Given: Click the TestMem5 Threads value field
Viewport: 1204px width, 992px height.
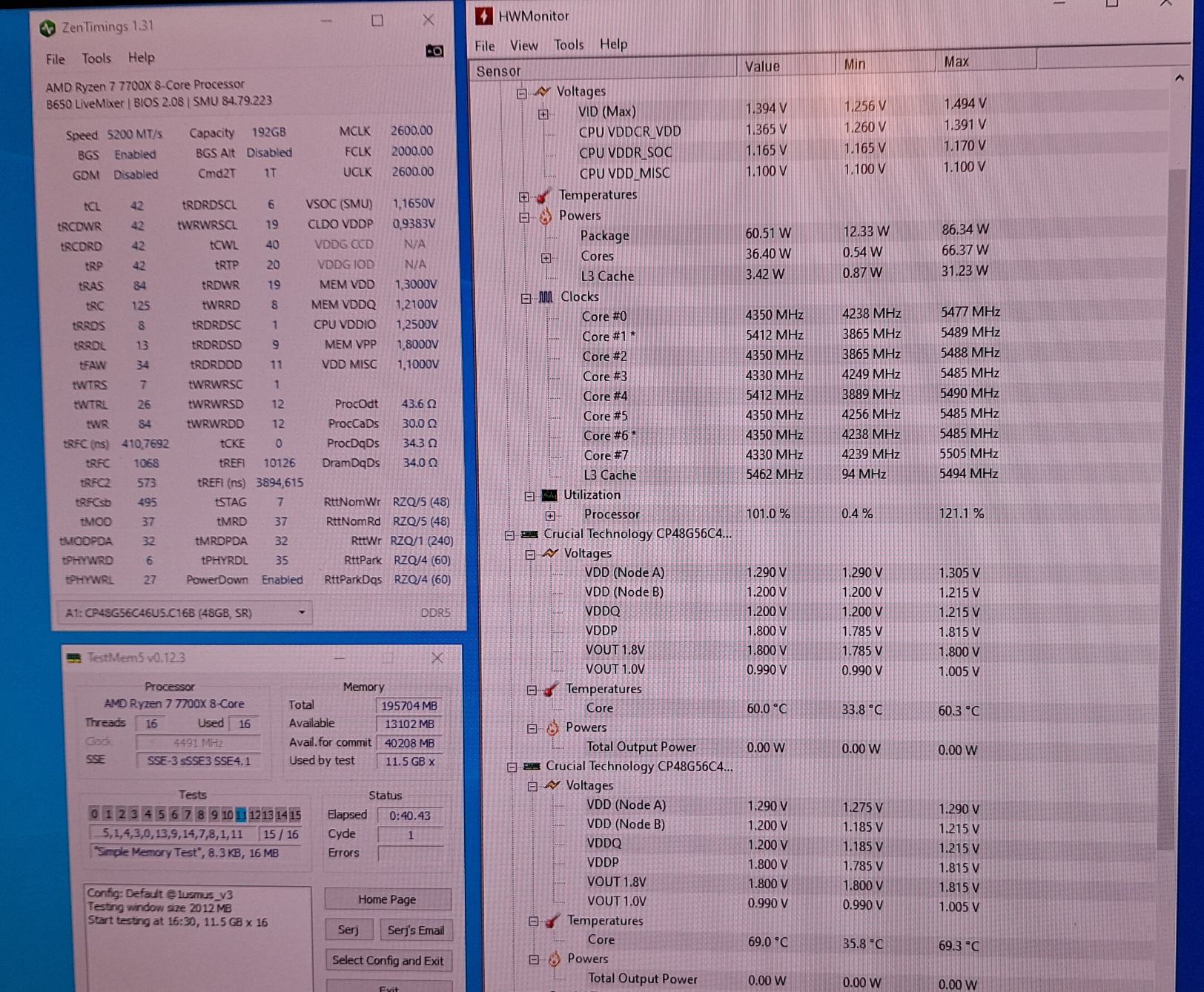Looking at the screenshot, I should (x=151, y=724).
